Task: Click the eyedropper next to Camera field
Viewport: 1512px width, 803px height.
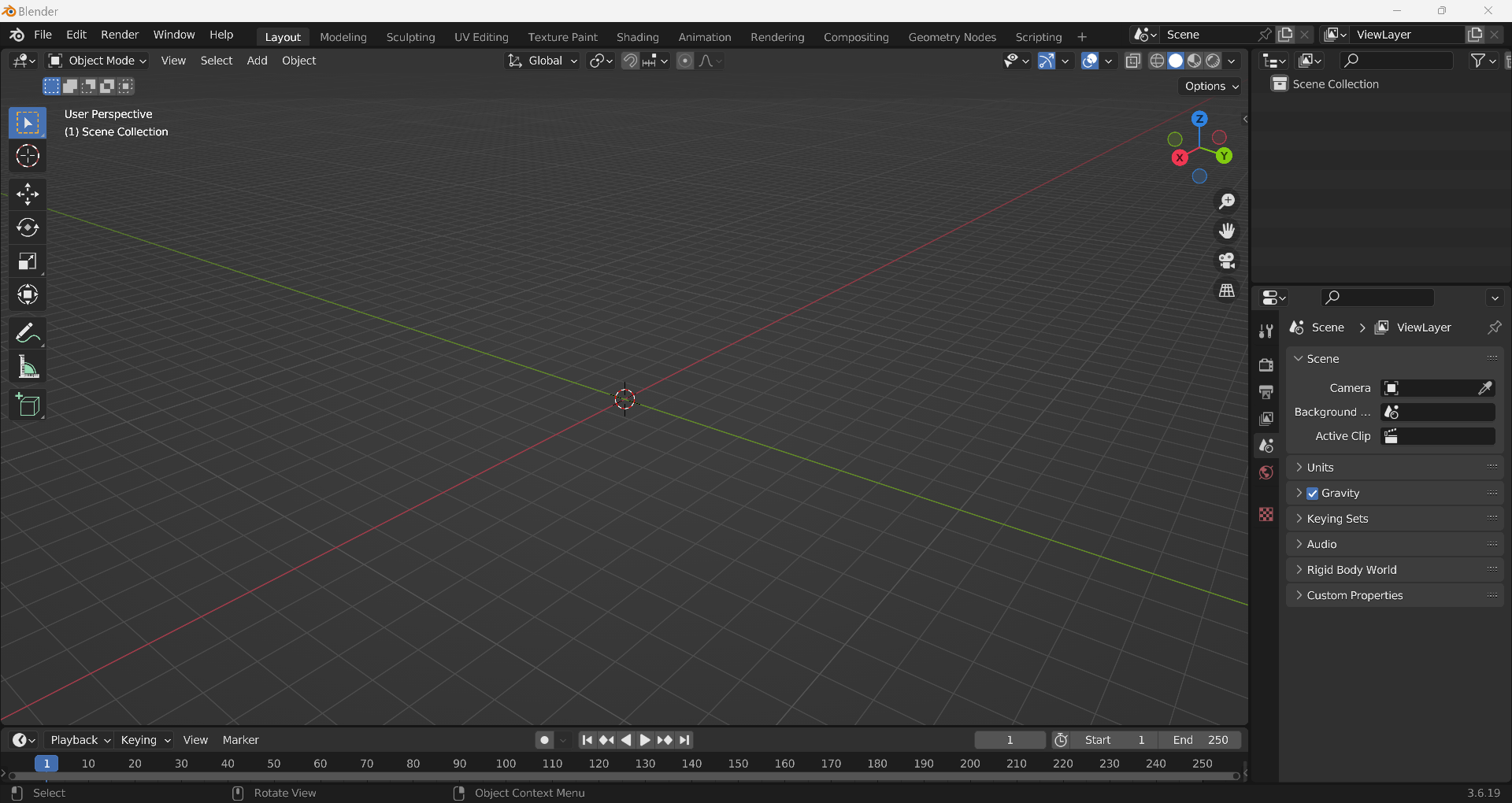Action: [1485, 388]
